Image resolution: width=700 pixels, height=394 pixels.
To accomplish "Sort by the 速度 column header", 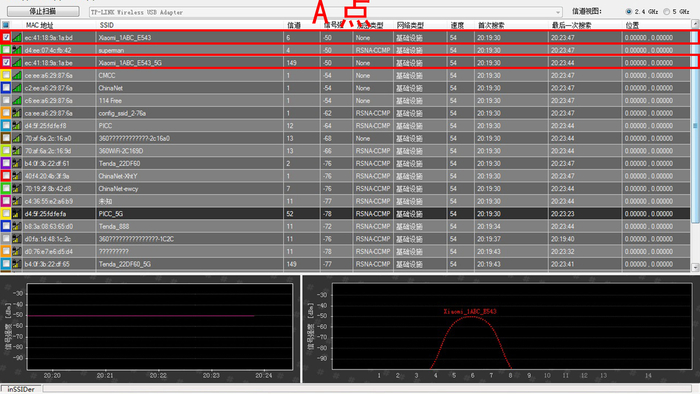I will [457, 25].
